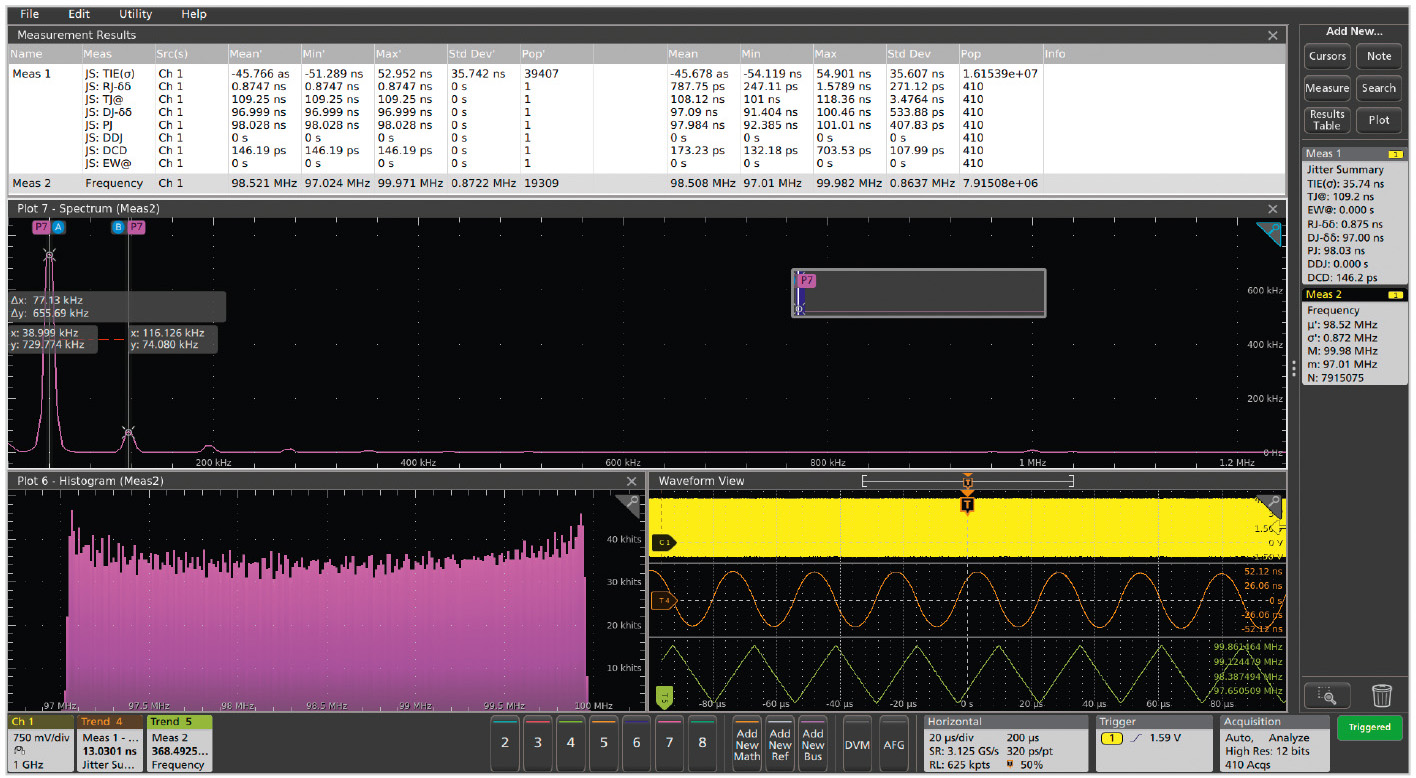Click the T5 trend handle in Waveform View
The image size is (1416, 778).
click(663, 695)
